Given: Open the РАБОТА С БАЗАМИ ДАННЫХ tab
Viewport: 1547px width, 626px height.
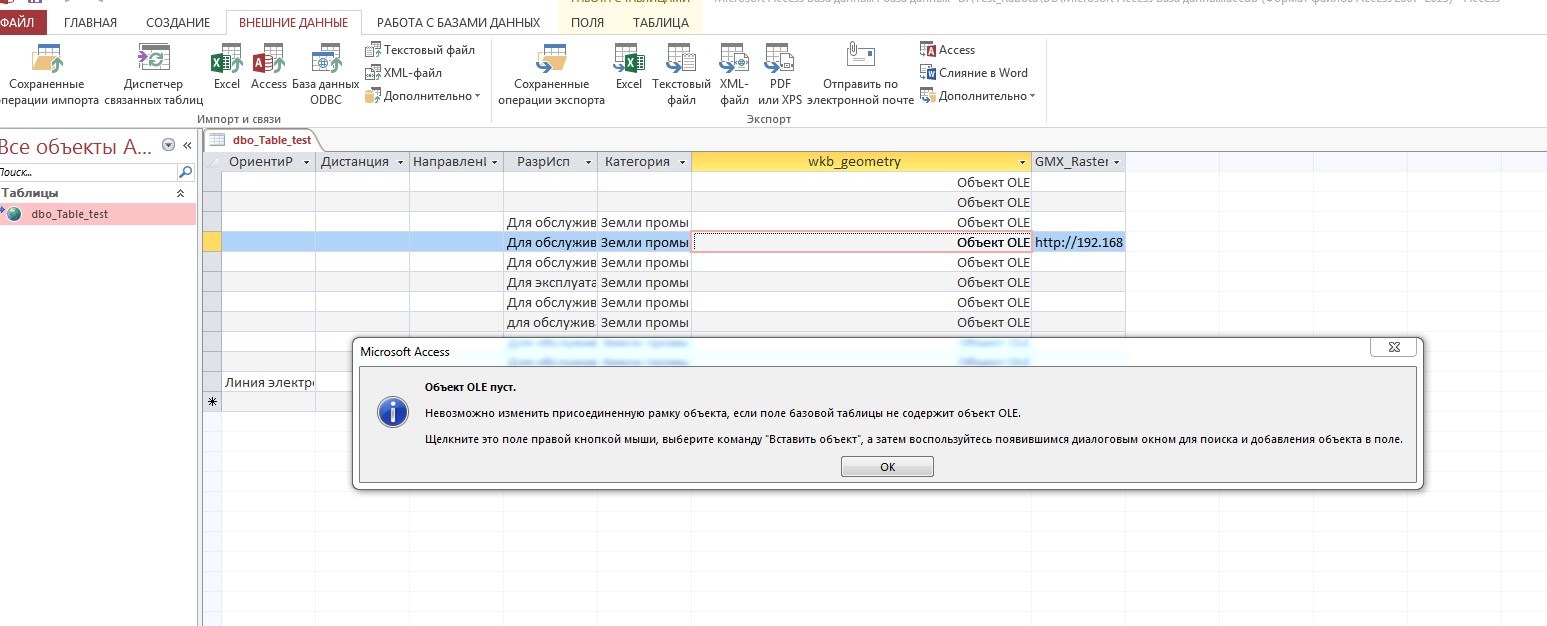Looking at the screenshot, I should point(458,22).
